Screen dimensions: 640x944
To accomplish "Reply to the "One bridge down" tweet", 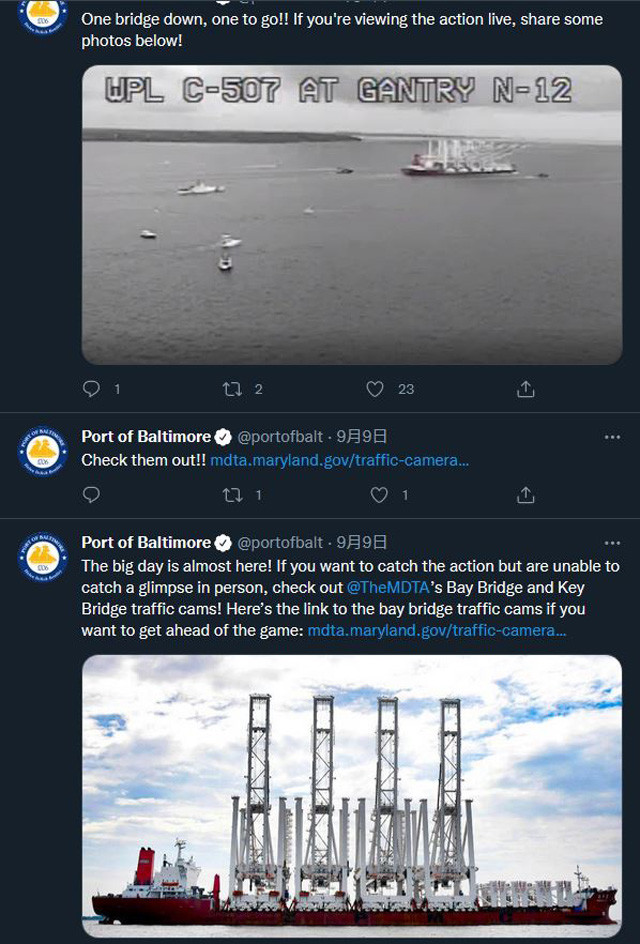I will pos(91,389).
